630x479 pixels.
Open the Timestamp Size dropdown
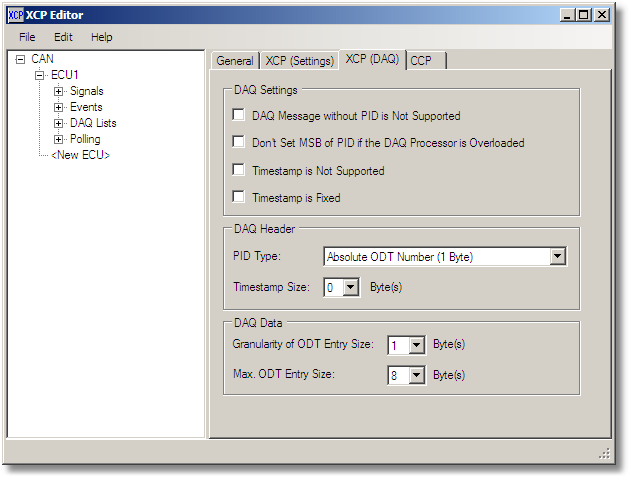point(350,288)
